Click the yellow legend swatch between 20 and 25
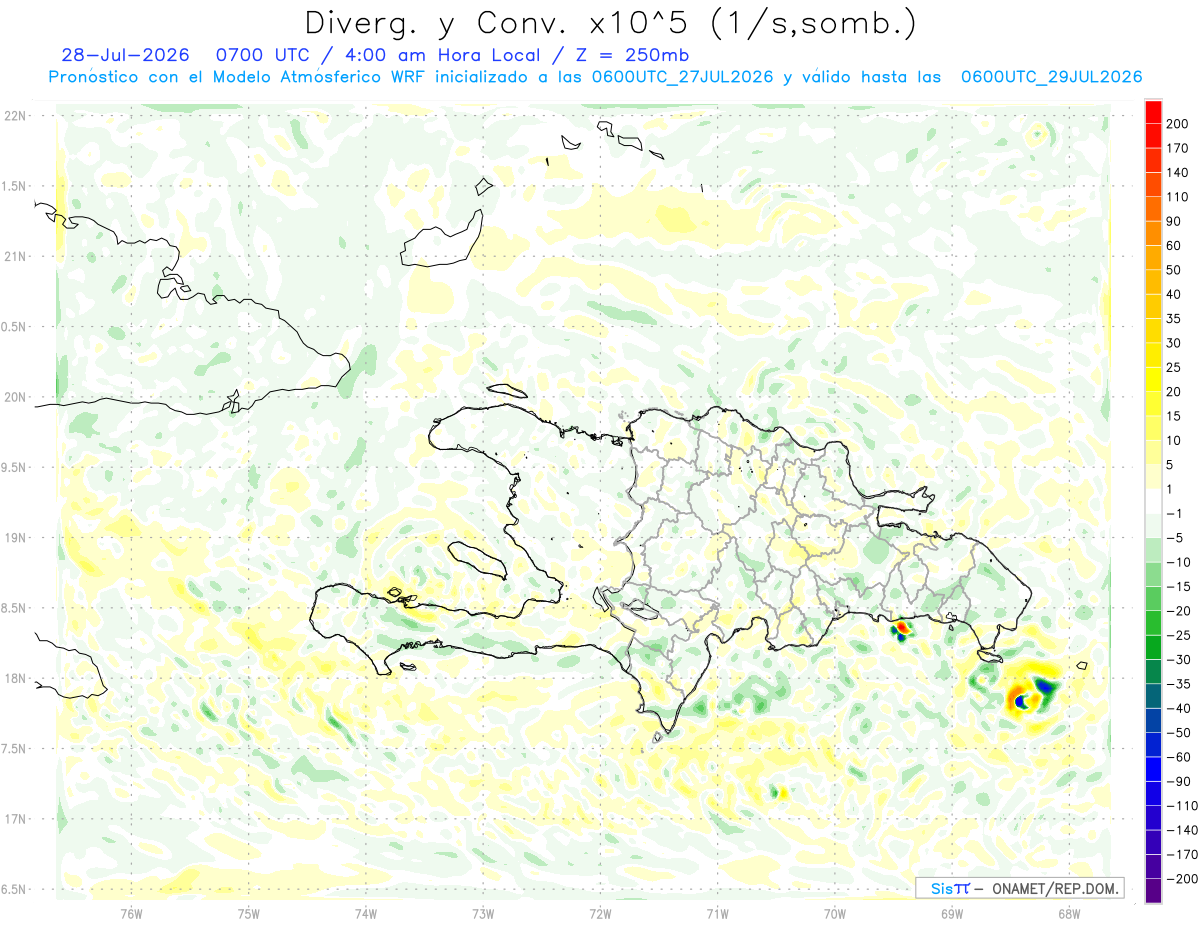The width and height of the screenshot is (1200, 927). tap(1153, 380)
